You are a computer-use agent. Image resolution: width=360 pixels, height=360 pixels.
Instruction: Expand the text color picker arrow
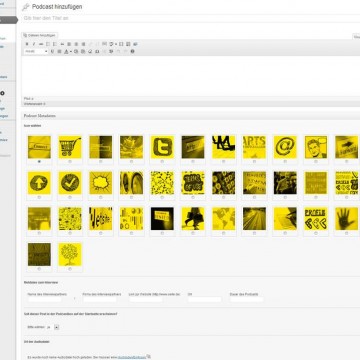click(71, 51)
